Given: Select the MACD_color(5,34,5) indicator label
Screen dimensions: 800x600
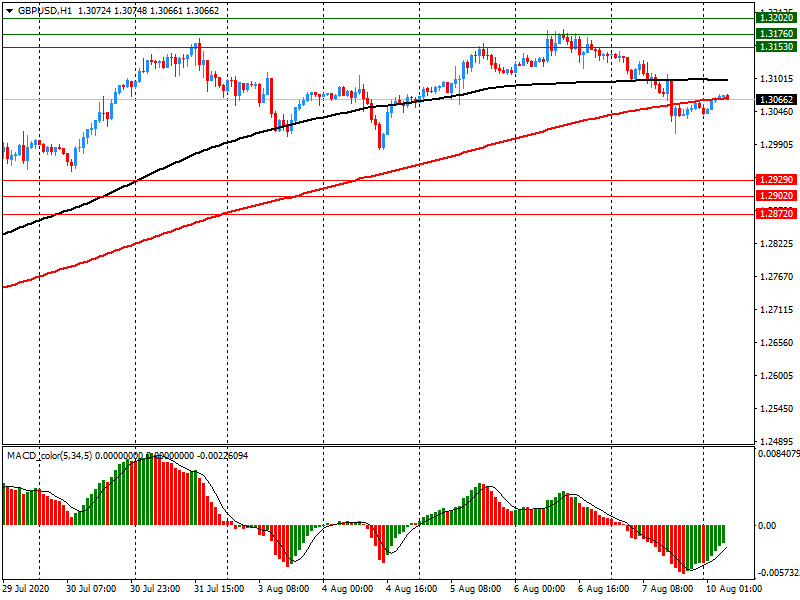Looking at the screenshot, I should click(49, 456).
